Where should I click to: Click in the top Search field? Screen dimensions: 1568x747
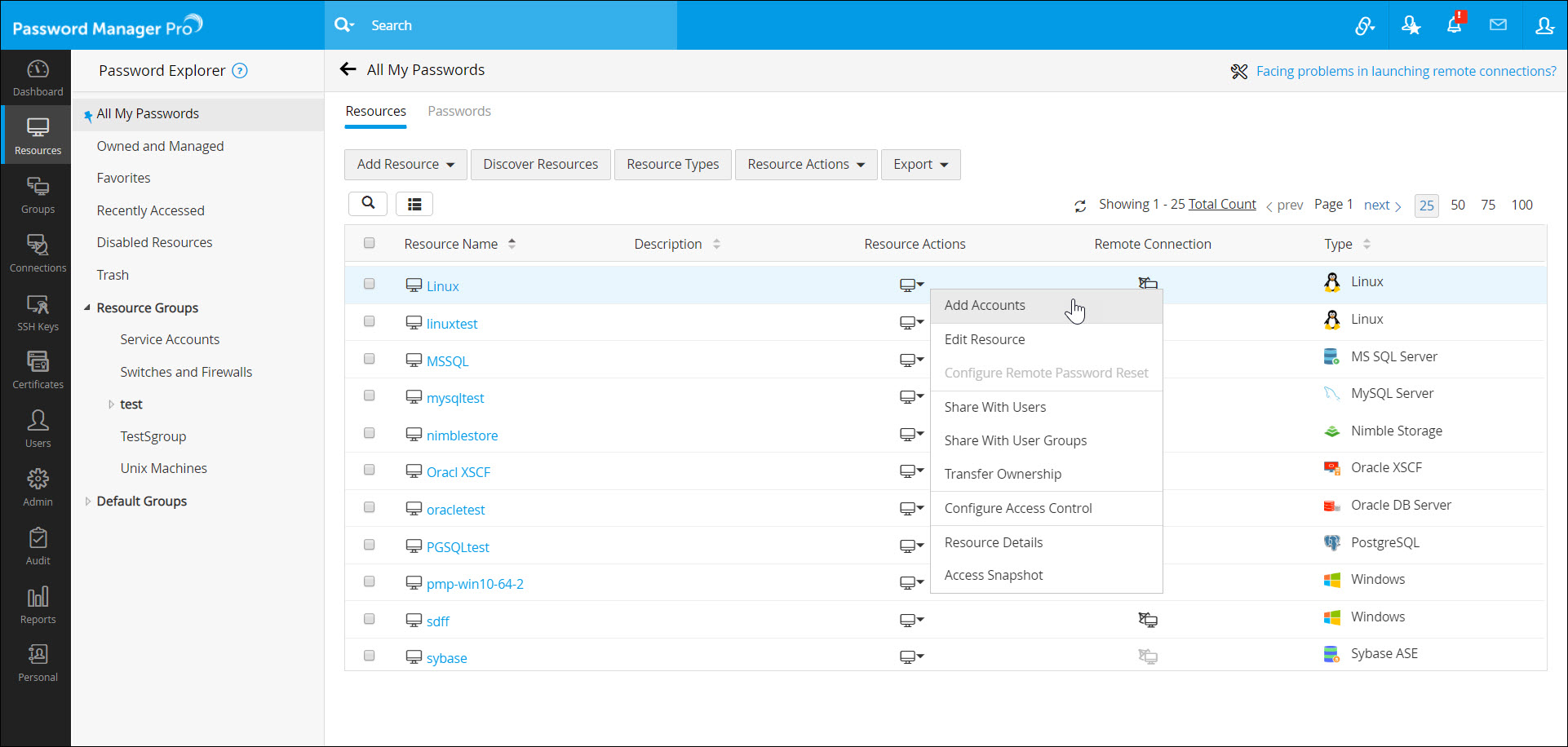click(514, 25)
